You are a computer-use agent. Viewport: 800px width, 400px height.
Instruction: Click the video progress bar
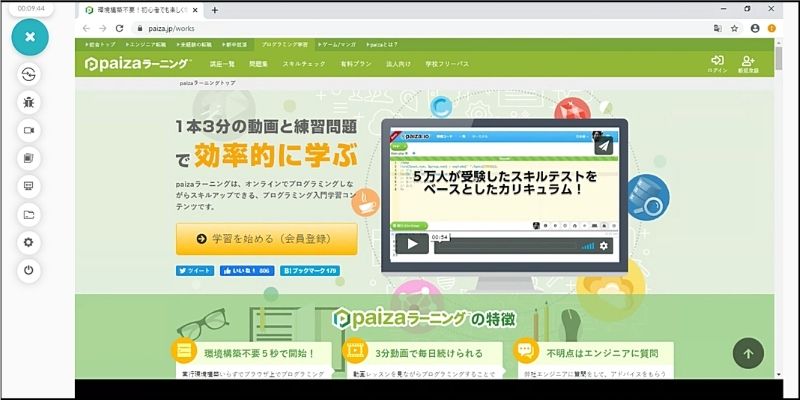506,245
